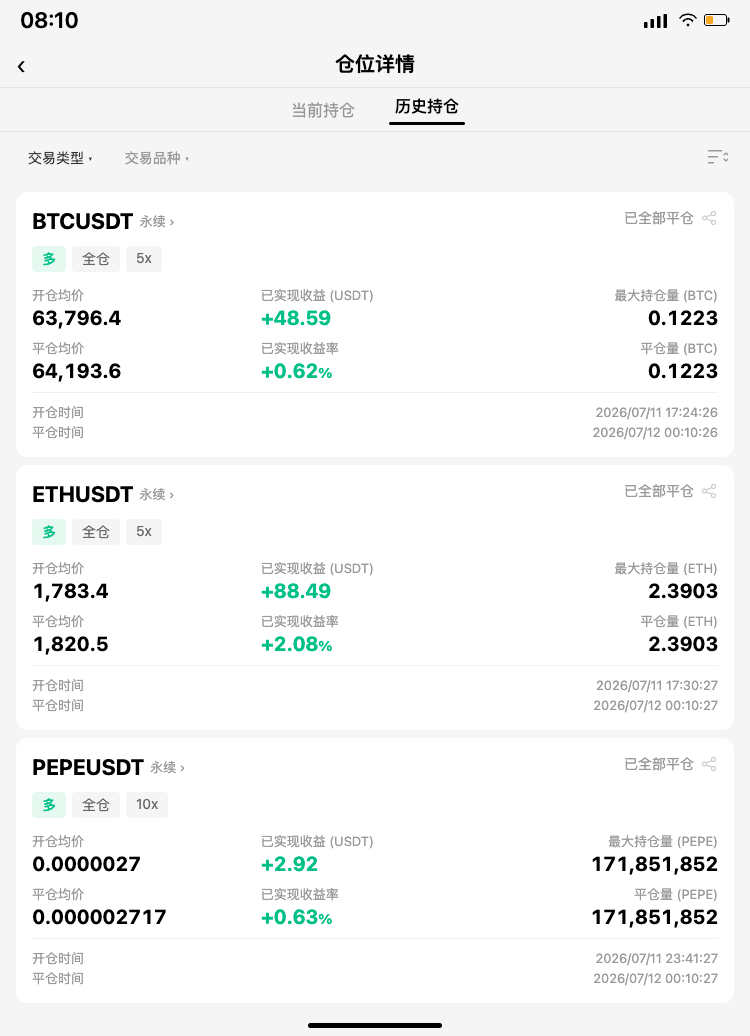Tap the 全仓 tag on ETHUSDT
The image size is (750, 1036).
96,531
